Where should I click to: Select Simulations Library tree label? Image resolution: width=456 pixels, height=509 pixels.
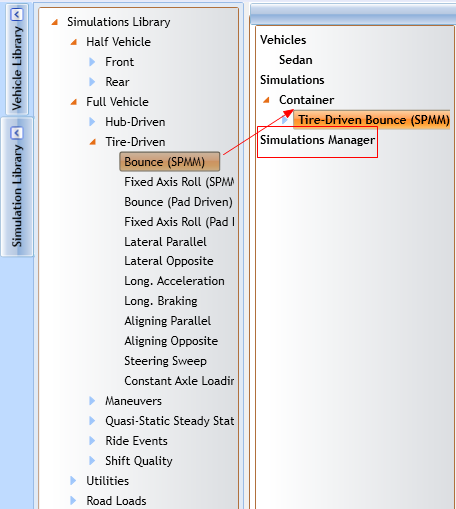point(119,22)
